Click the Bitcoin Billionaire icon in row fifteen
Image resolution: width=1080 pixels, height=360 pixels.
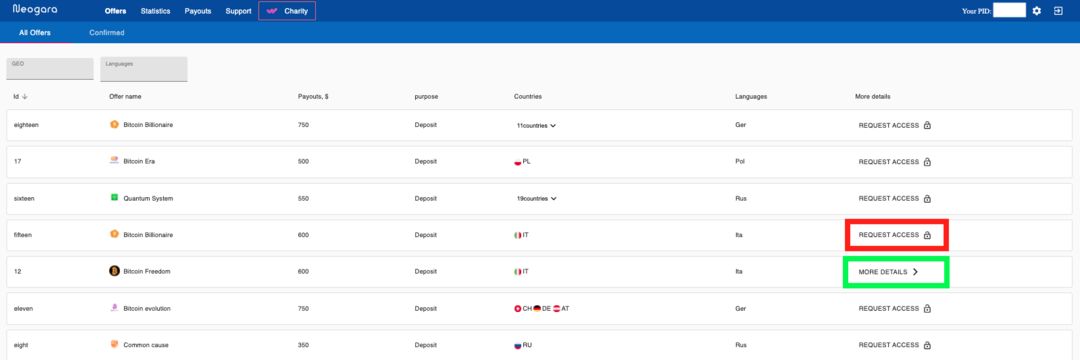pos(114,234)
